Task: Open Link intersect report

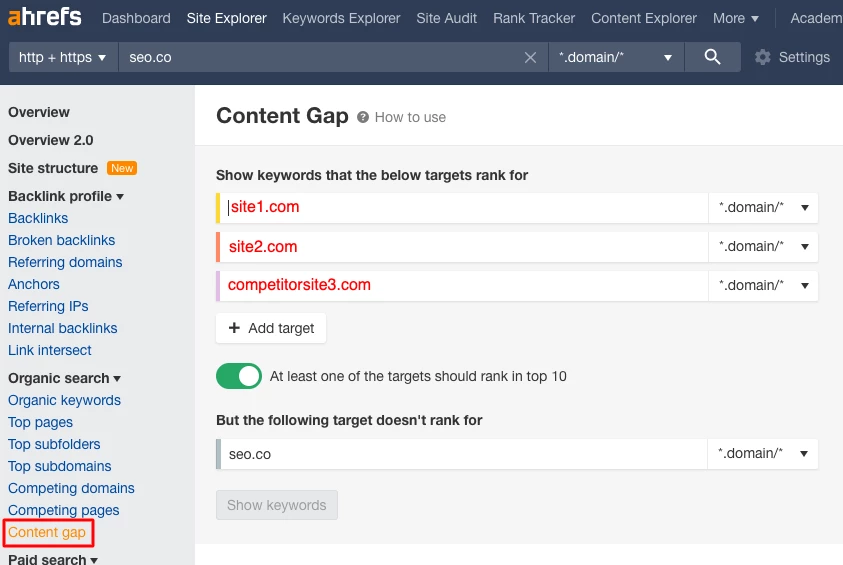Action: [49, 351]
